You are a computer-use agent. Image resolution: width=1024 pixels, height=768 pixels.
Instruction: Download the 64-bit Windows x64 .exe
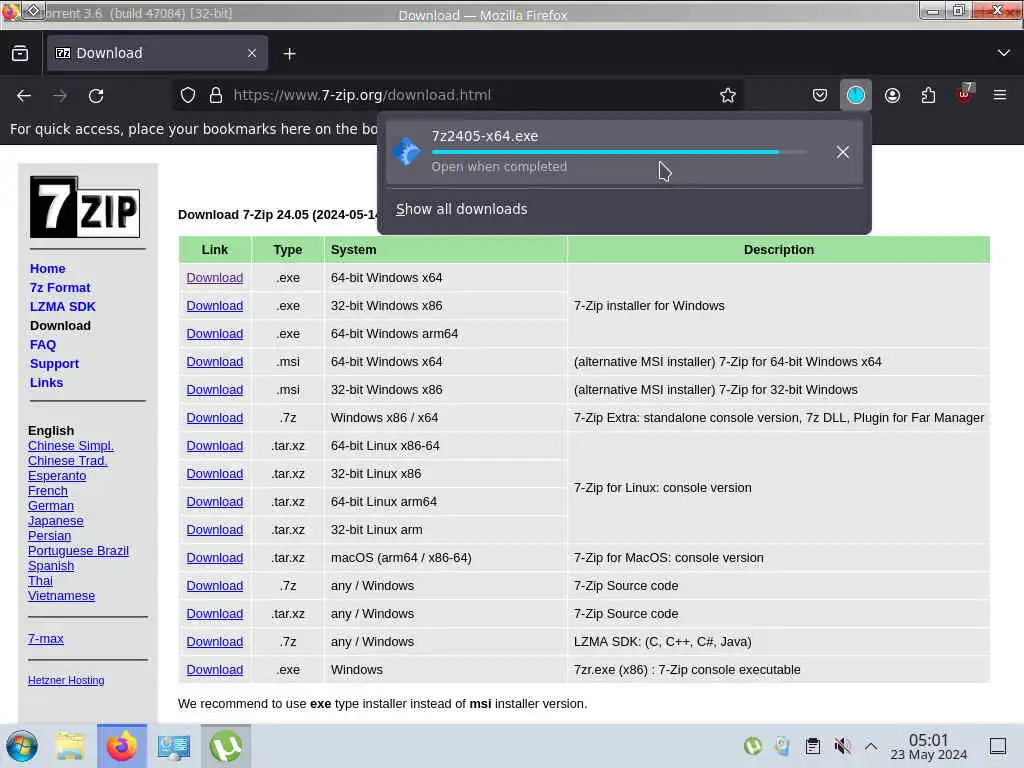(215, 278)
